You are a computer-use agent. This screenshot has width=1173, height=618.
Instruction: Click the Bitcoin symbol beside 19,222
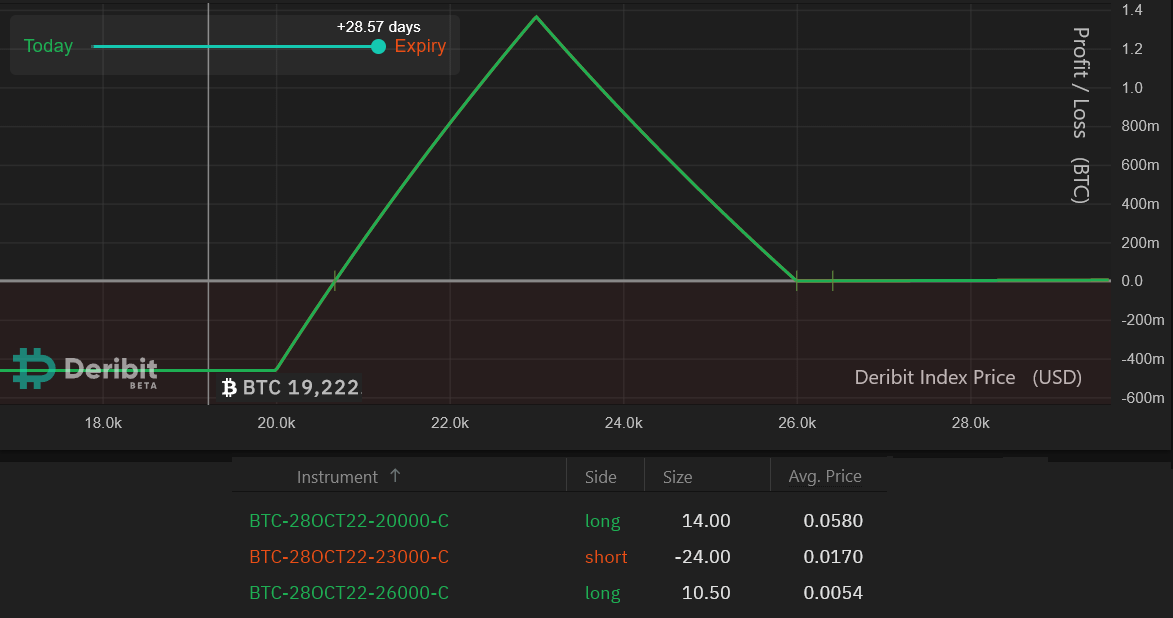[229, 387]
